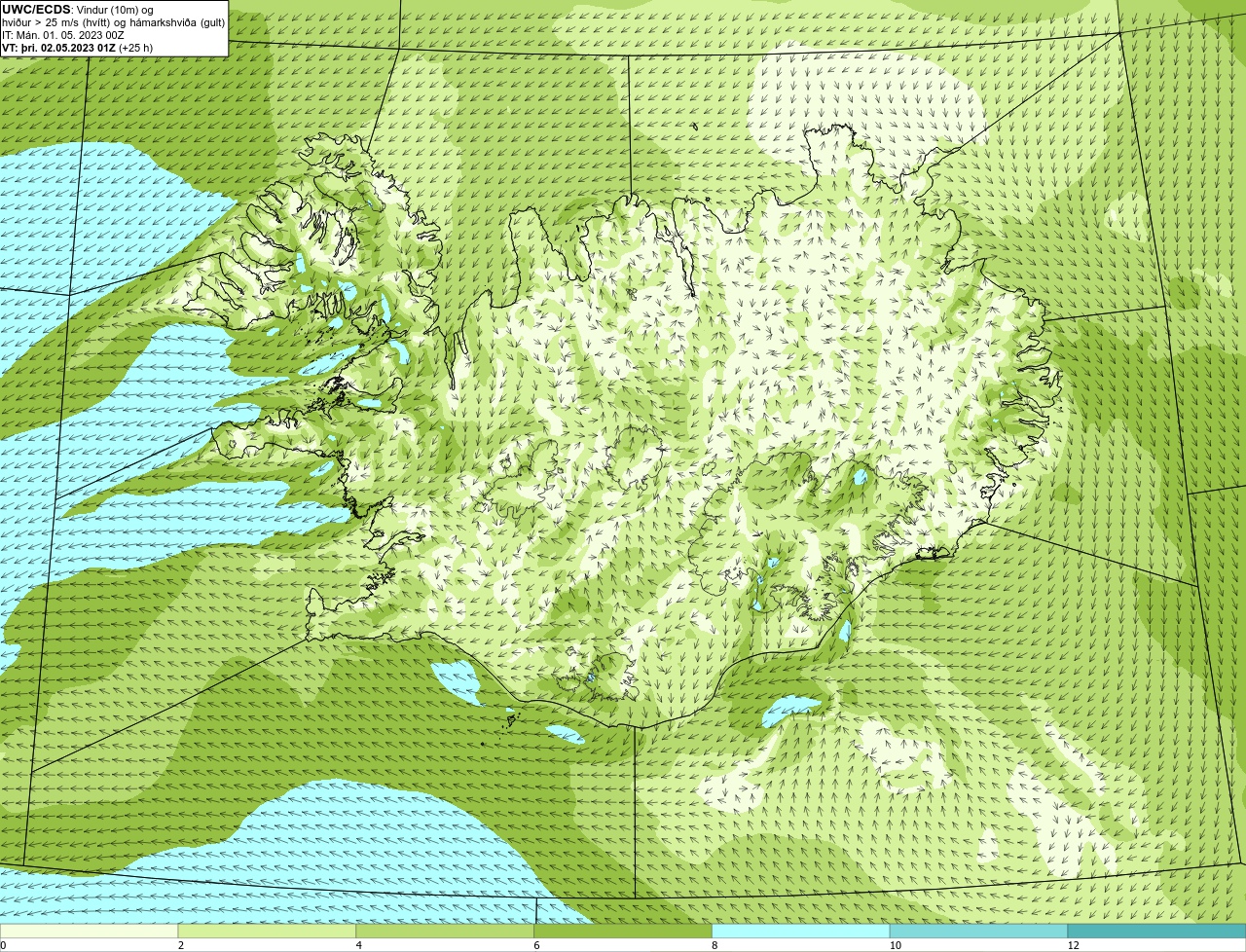Click the 'VT: þri. 02.05.2023 01Z (+25 h)' line
The height and width of the screenshot is (952, 1246).
point(78,48)
